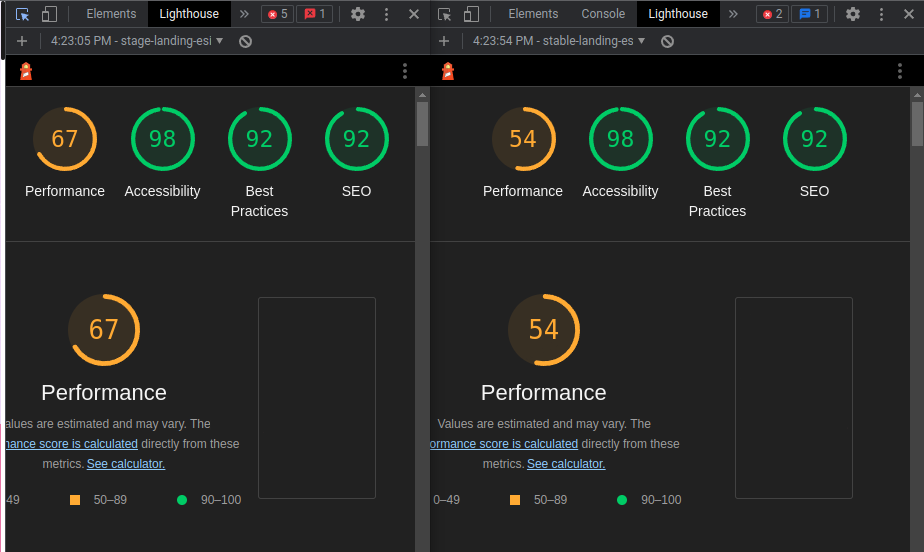The image size is (924, 552).
Task: Click the plus icon to start a new report in left panel
Action: (x=22, y=41)
